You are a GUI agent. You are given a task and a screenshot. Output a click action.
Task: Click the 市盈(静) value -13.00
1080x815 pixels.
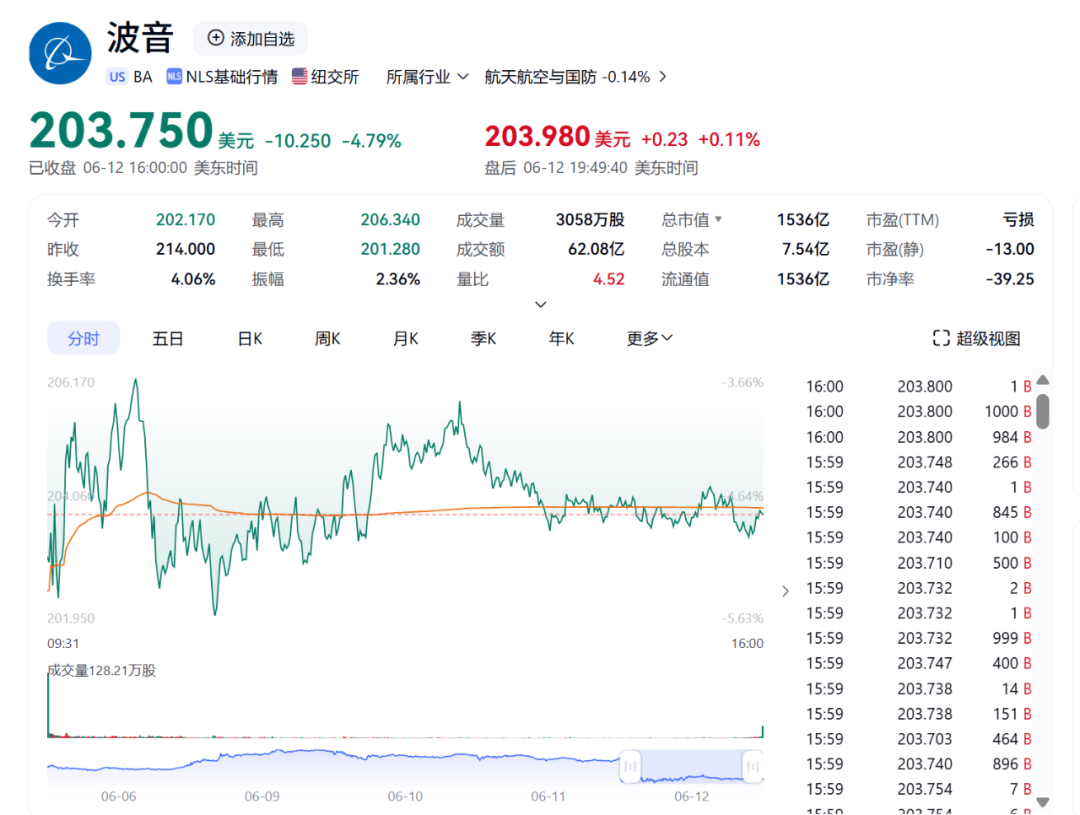[x=1010, y=249]
